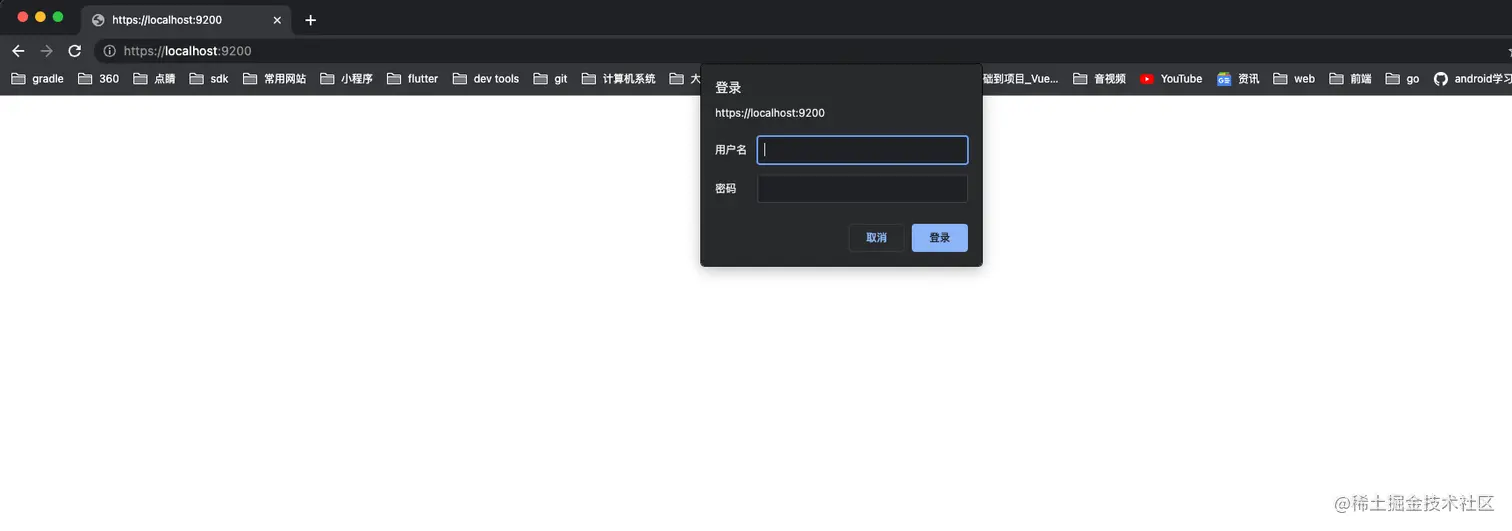
Task: Open the web bookmark folder
Action: pyautogui.click(x=1294, y=79)
